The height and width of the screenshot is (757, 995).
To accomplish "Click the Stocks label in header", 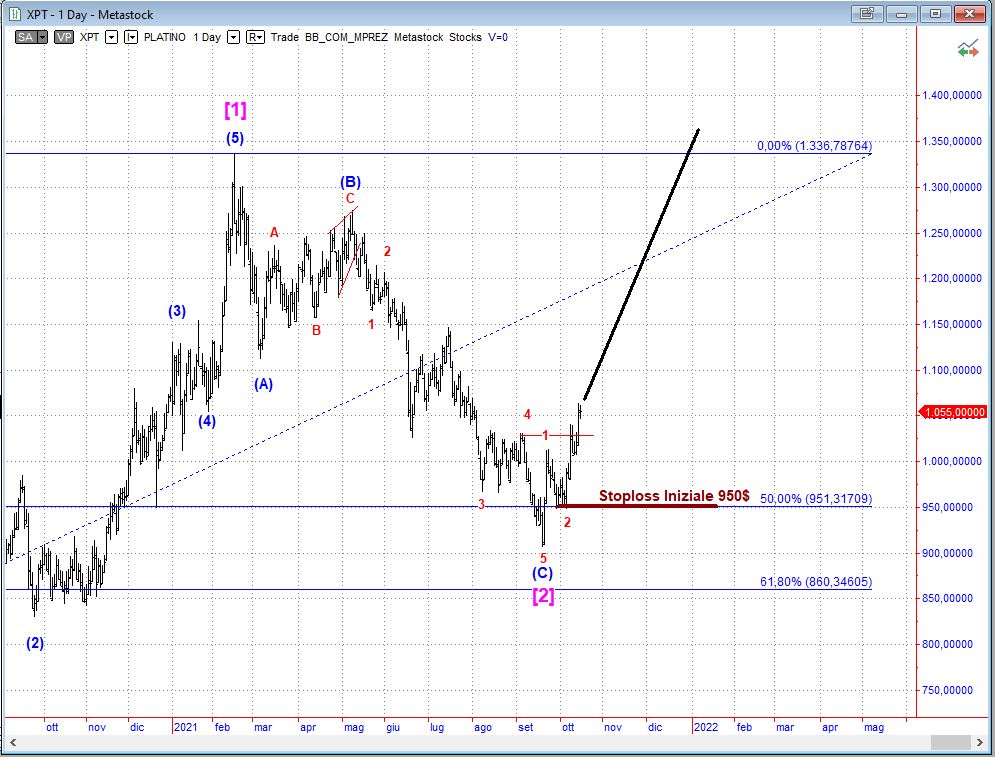I will click(465, 37).
